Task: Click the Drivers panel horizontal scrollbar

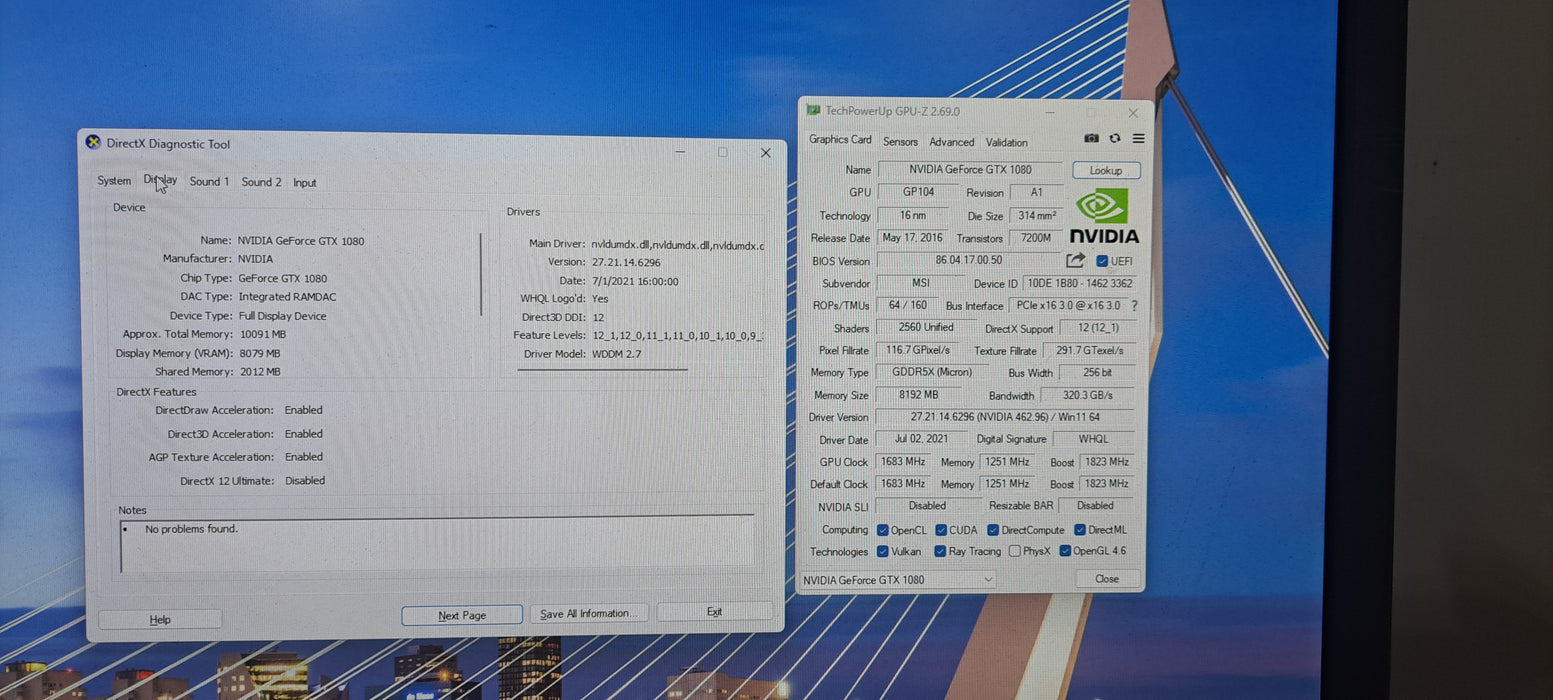Action: click(x=603, y=369)
